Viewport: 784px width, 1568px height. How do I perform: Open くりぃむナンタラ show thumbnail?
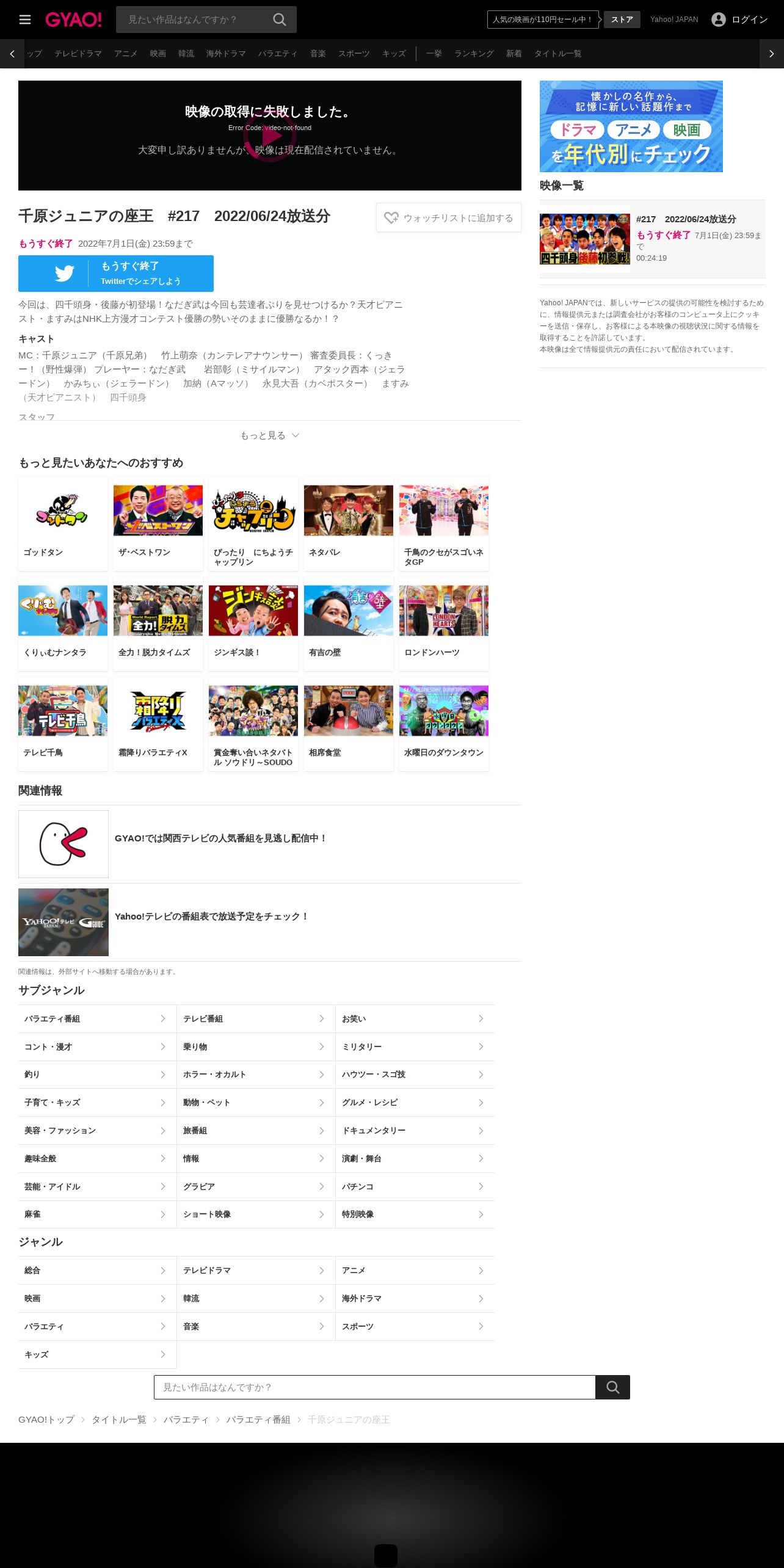(x=63, y=611)
